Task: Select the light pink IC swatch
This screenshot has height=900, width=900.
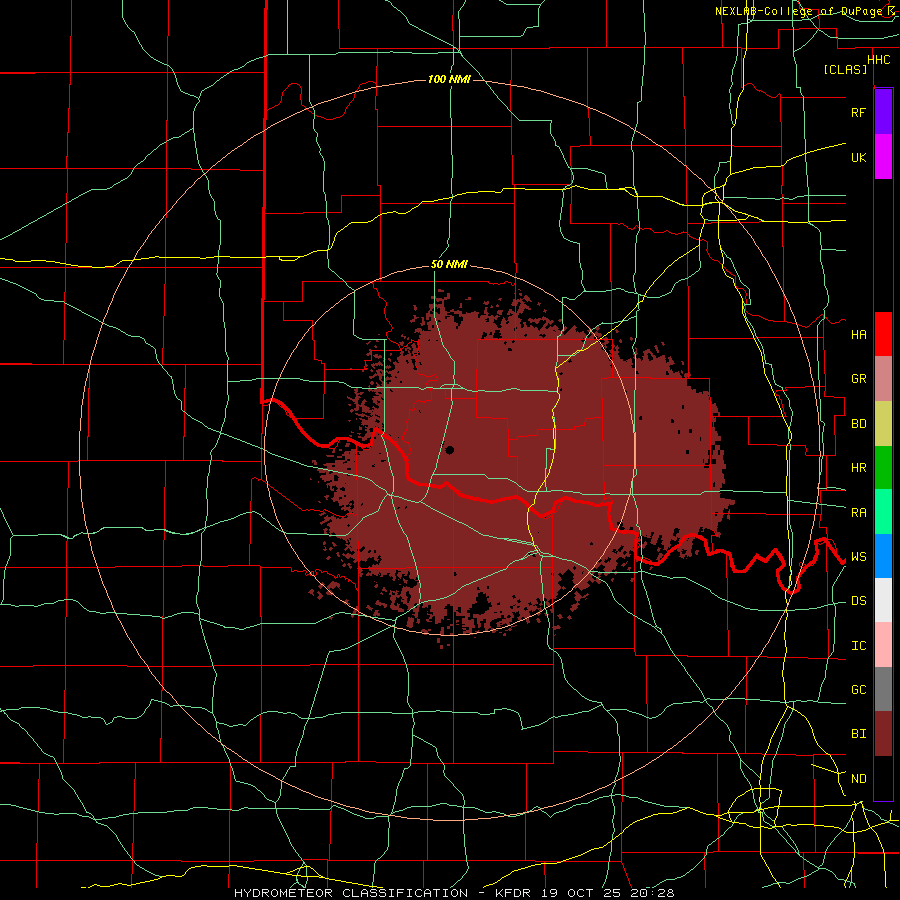Action: point(883,645)
